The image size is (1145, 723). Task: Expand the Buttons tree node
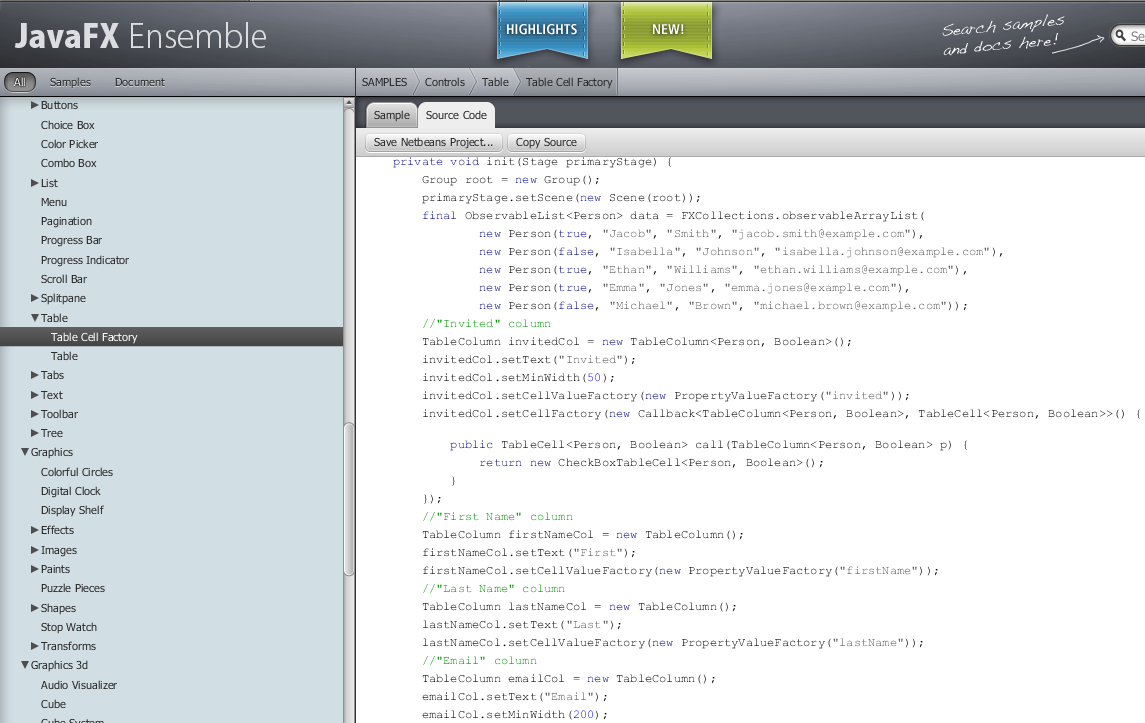click(x=35, y=105)
